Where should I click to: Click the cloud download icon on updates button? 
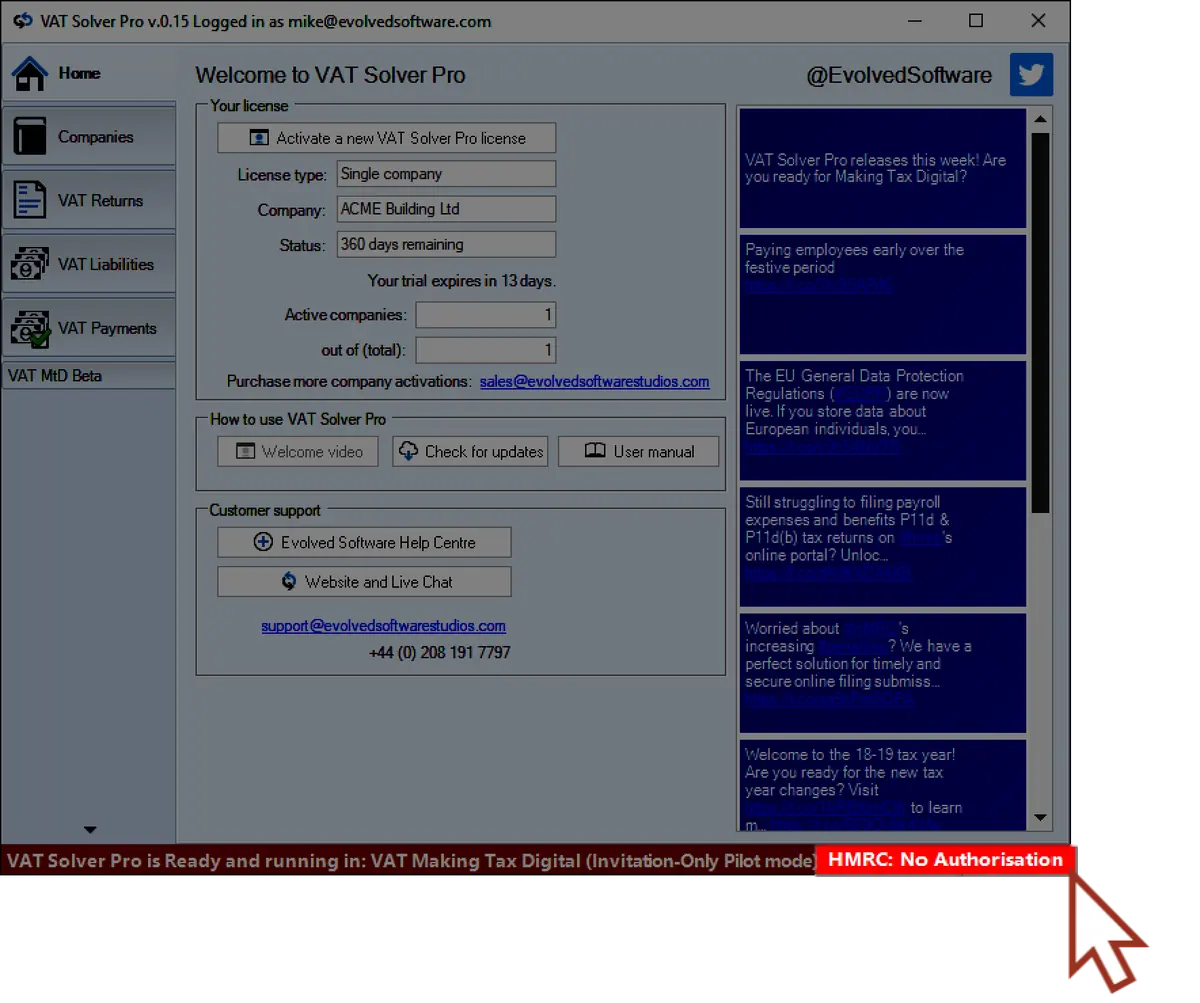[408, 451]
